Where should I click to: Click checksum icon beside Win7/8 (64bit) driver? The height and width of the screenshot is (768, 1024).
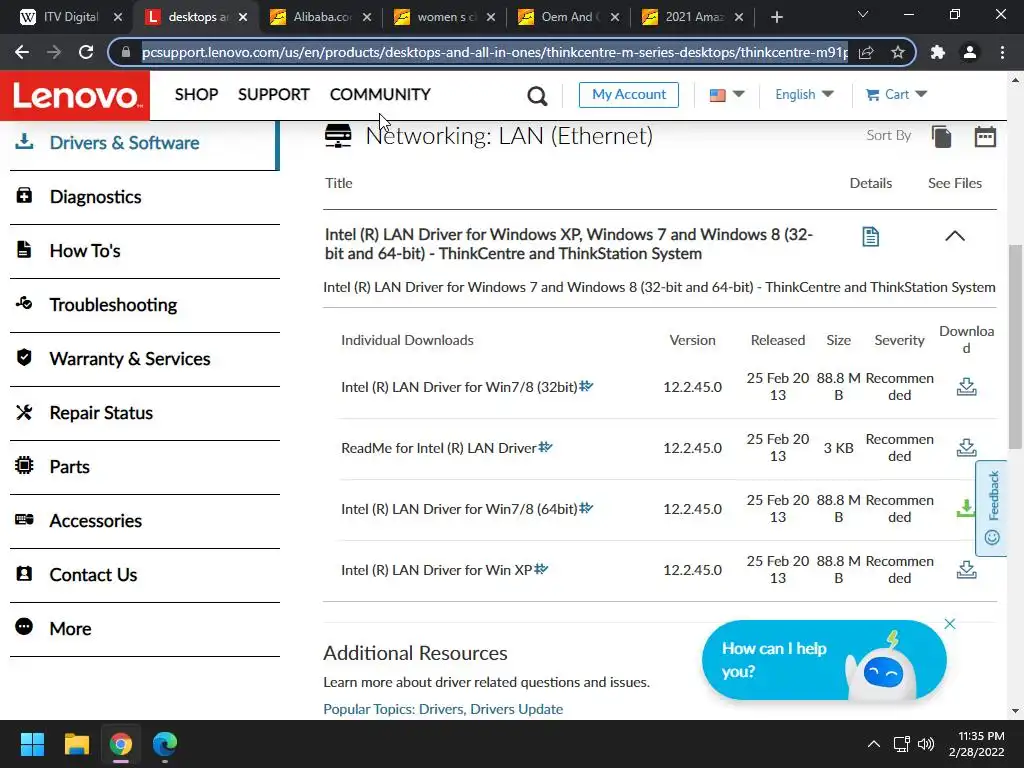click(586, 507)
